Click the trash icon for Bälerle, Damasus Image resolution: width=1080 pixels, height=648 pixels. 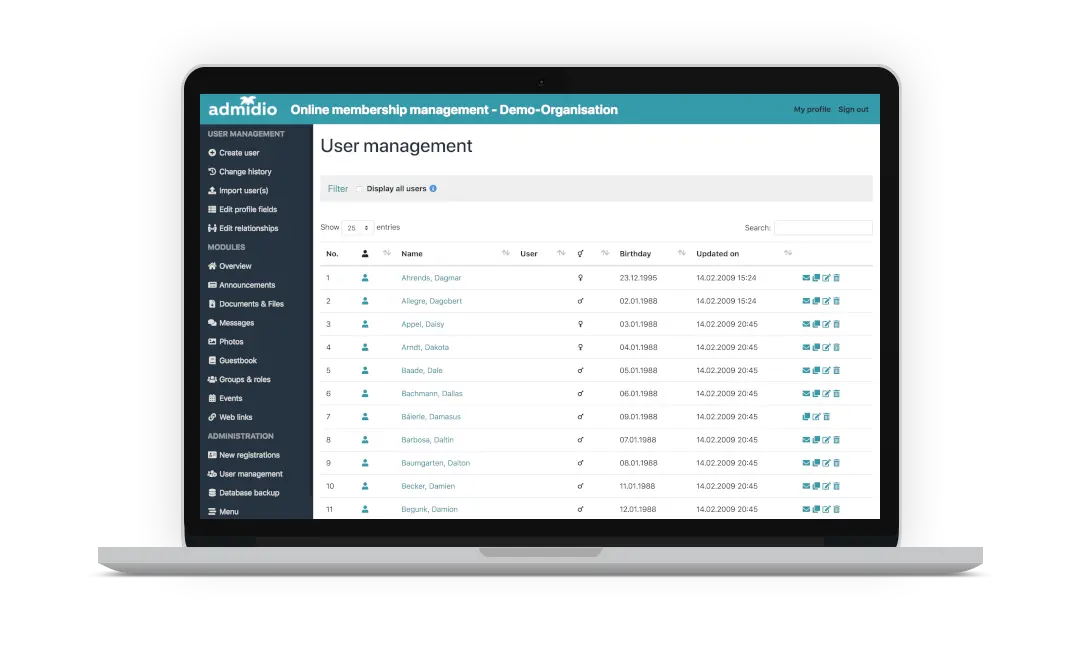coord(827,417)
